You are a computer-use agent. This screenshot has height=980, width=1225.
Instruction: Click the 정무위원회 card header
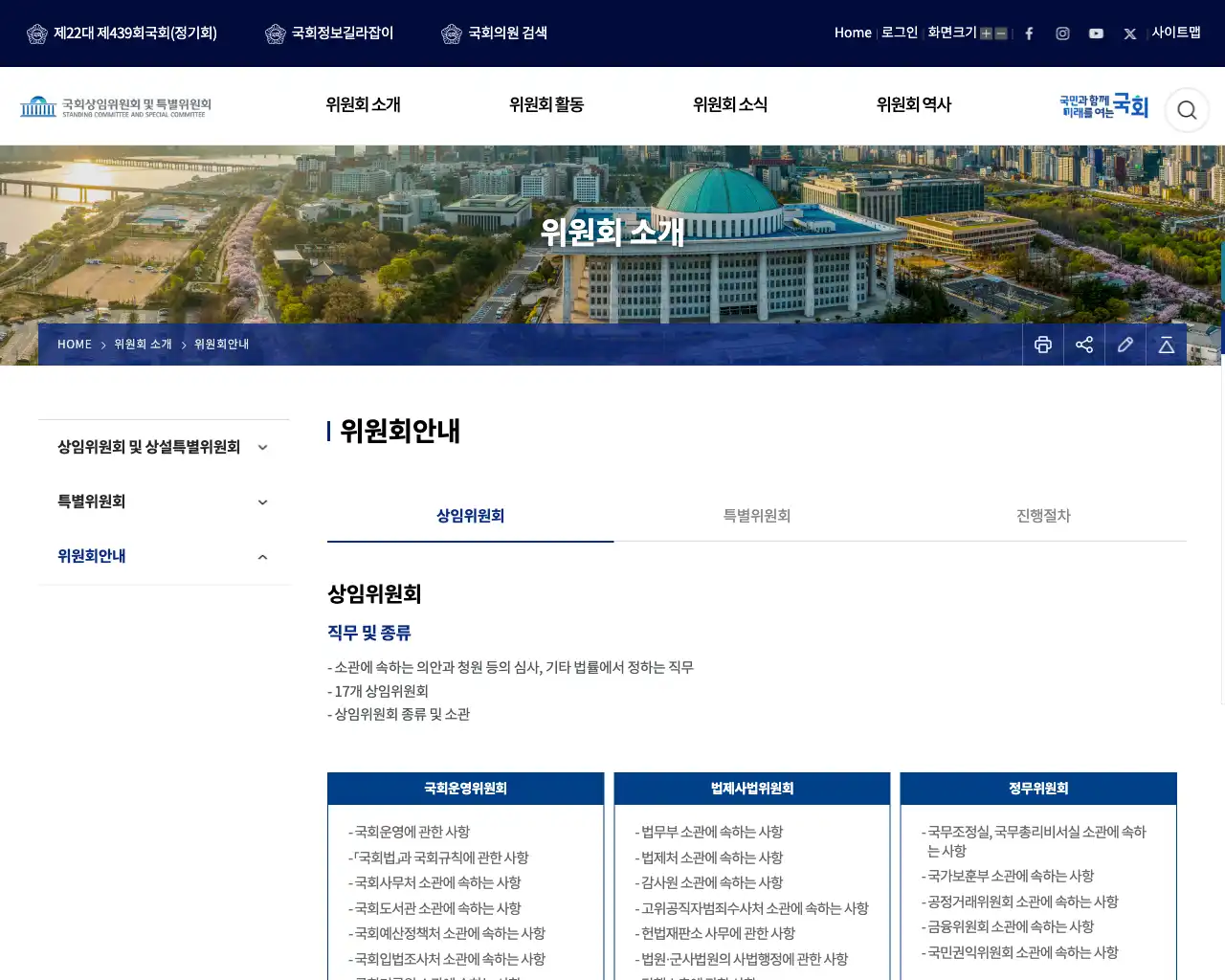1038,789
